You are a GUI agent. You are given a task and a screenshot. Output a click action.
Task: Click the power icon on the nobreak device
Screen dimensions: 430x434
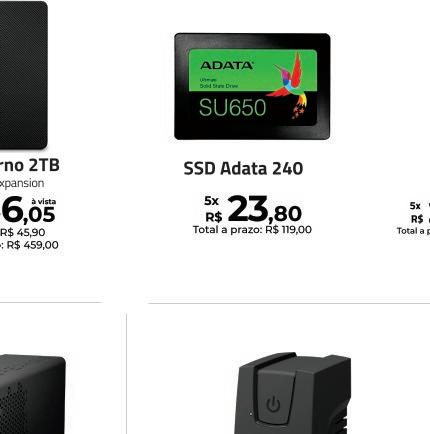[x=273, y=404]
